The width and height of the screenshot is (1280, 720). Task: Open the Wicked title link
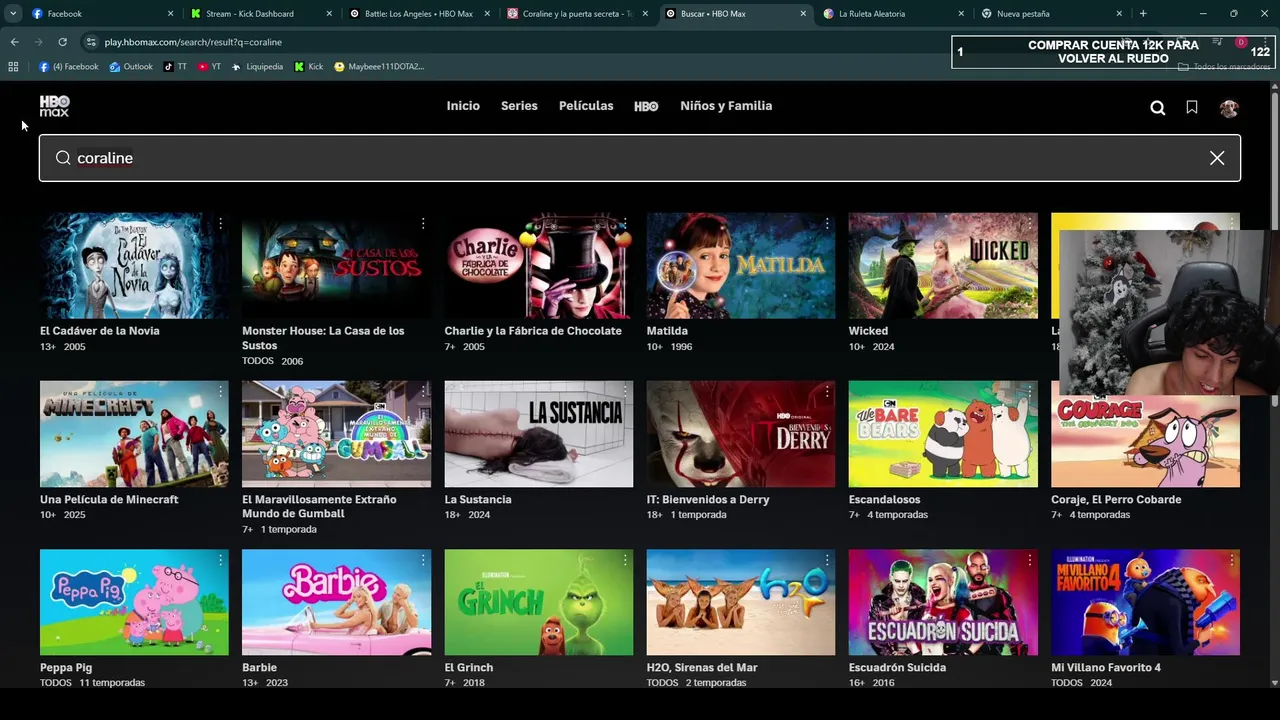pyautogui.click(x=868, y=331)
